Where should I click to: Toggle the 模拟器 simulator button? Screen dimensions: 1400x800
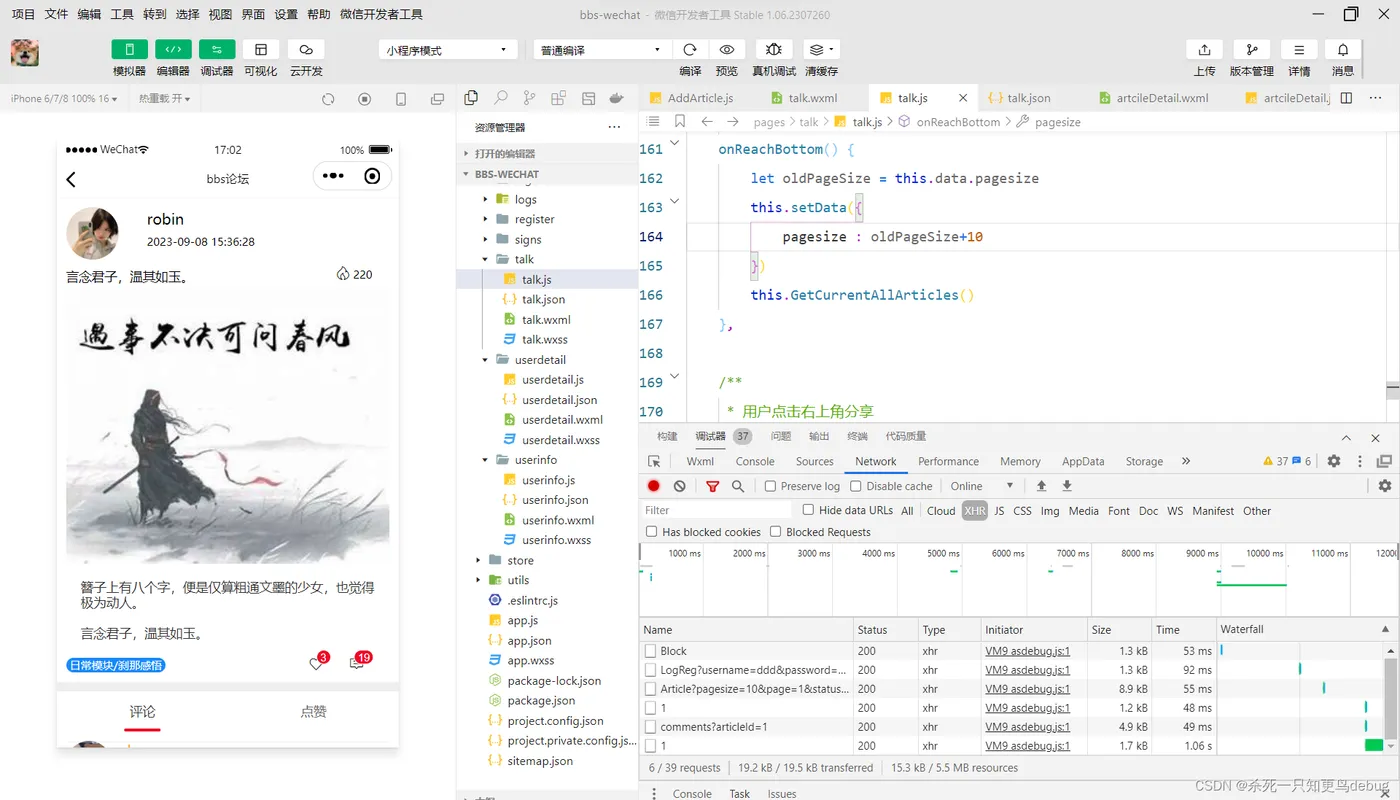129,50
